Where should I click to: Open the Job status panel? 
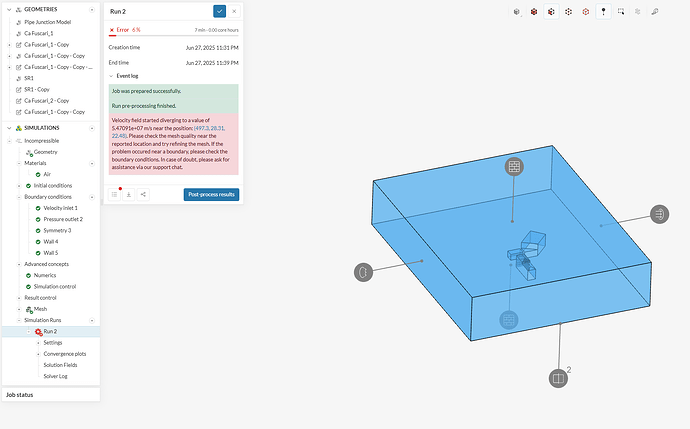click(51, 395)
